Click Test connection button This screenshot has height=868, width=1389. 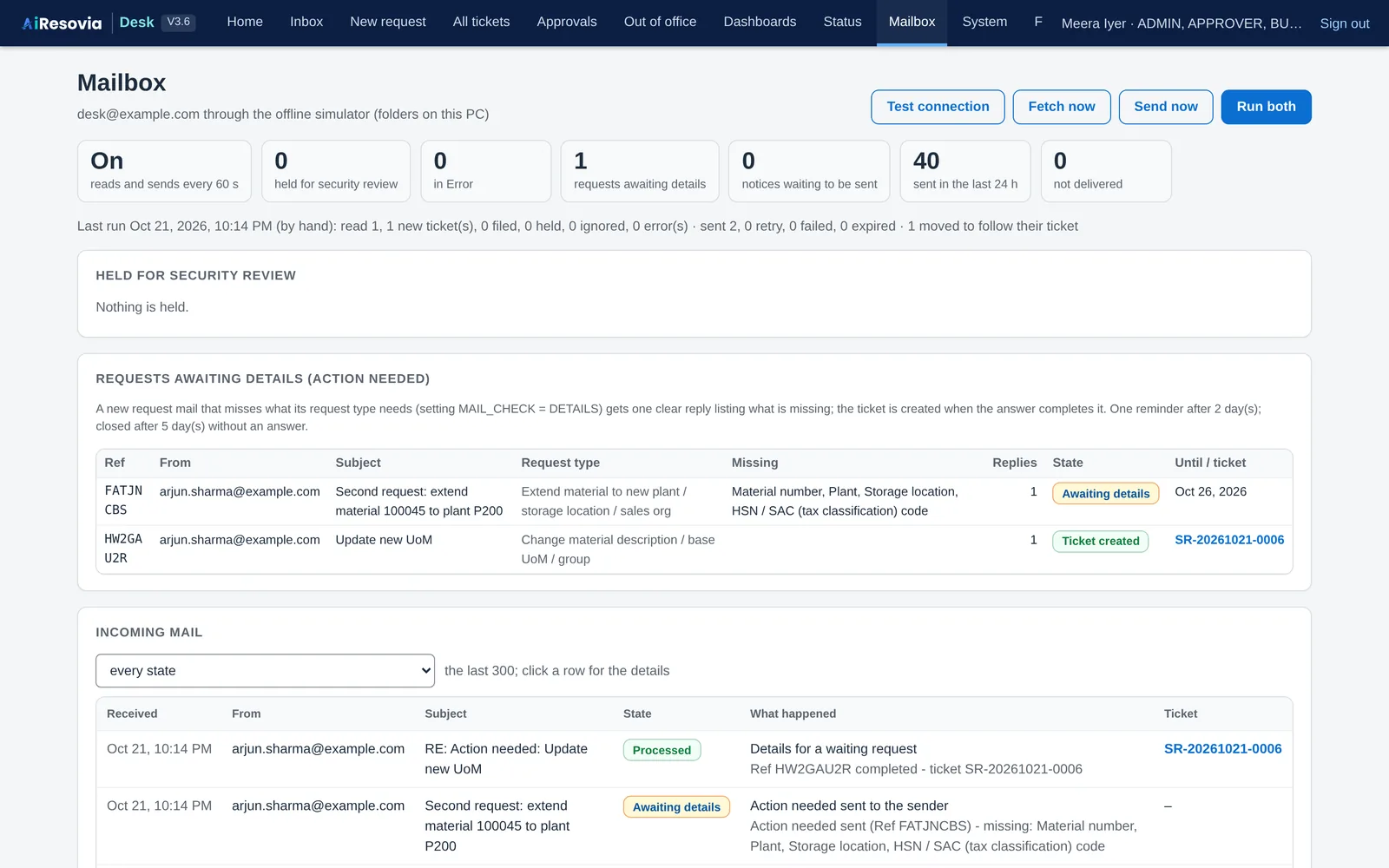click(938, 107)
